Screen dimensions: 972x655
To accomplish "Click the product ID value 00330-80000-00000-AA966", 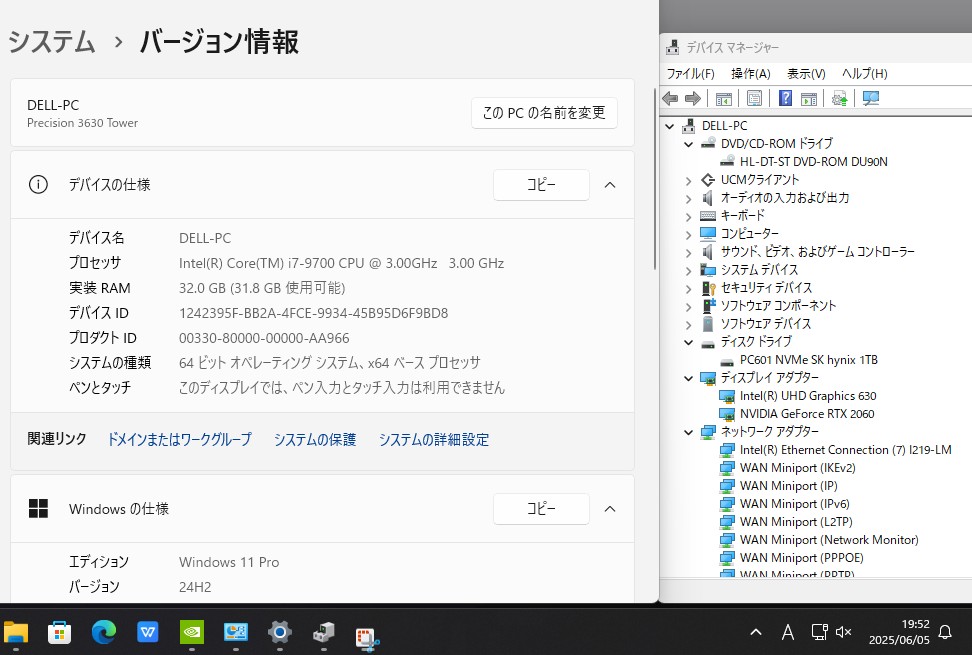I will pyautogui.click(x=264, y=338).
